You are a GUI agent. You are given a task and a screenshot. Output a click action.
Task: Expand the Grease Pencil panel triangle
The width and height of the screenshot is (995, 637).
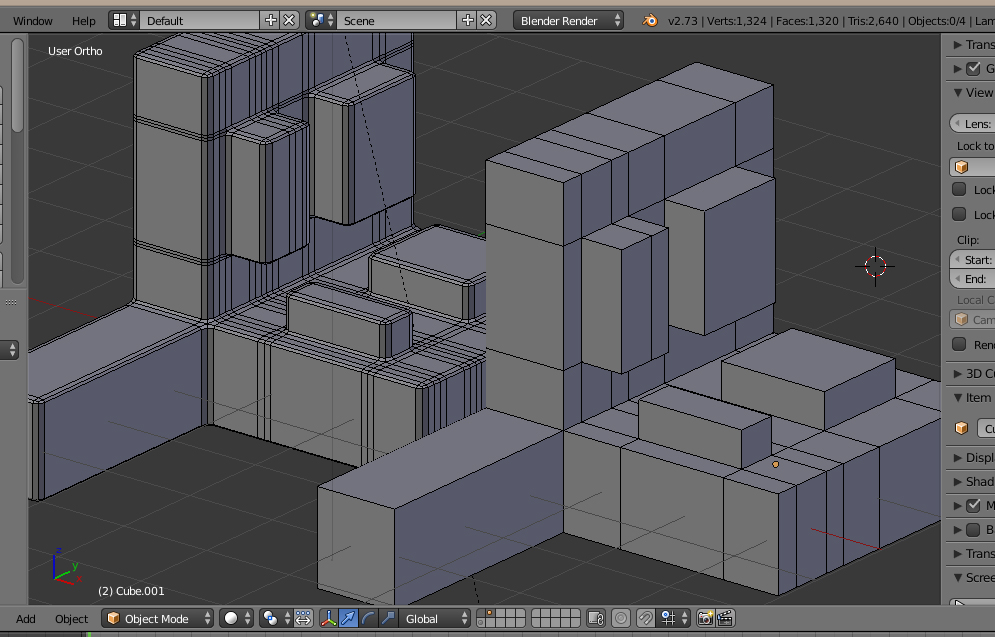tap(958, 69)
